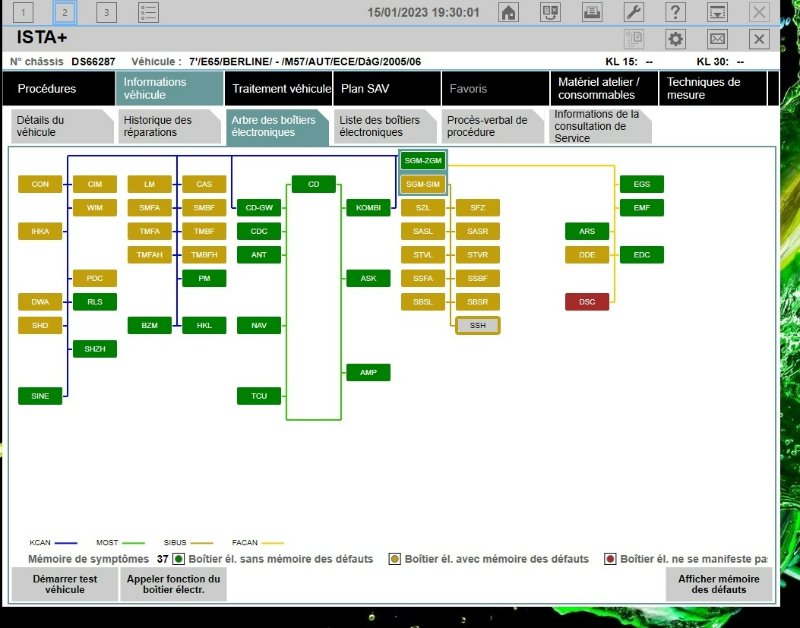800x628 pixels.
Task: Select the CAS control unit
Action: 204,184
